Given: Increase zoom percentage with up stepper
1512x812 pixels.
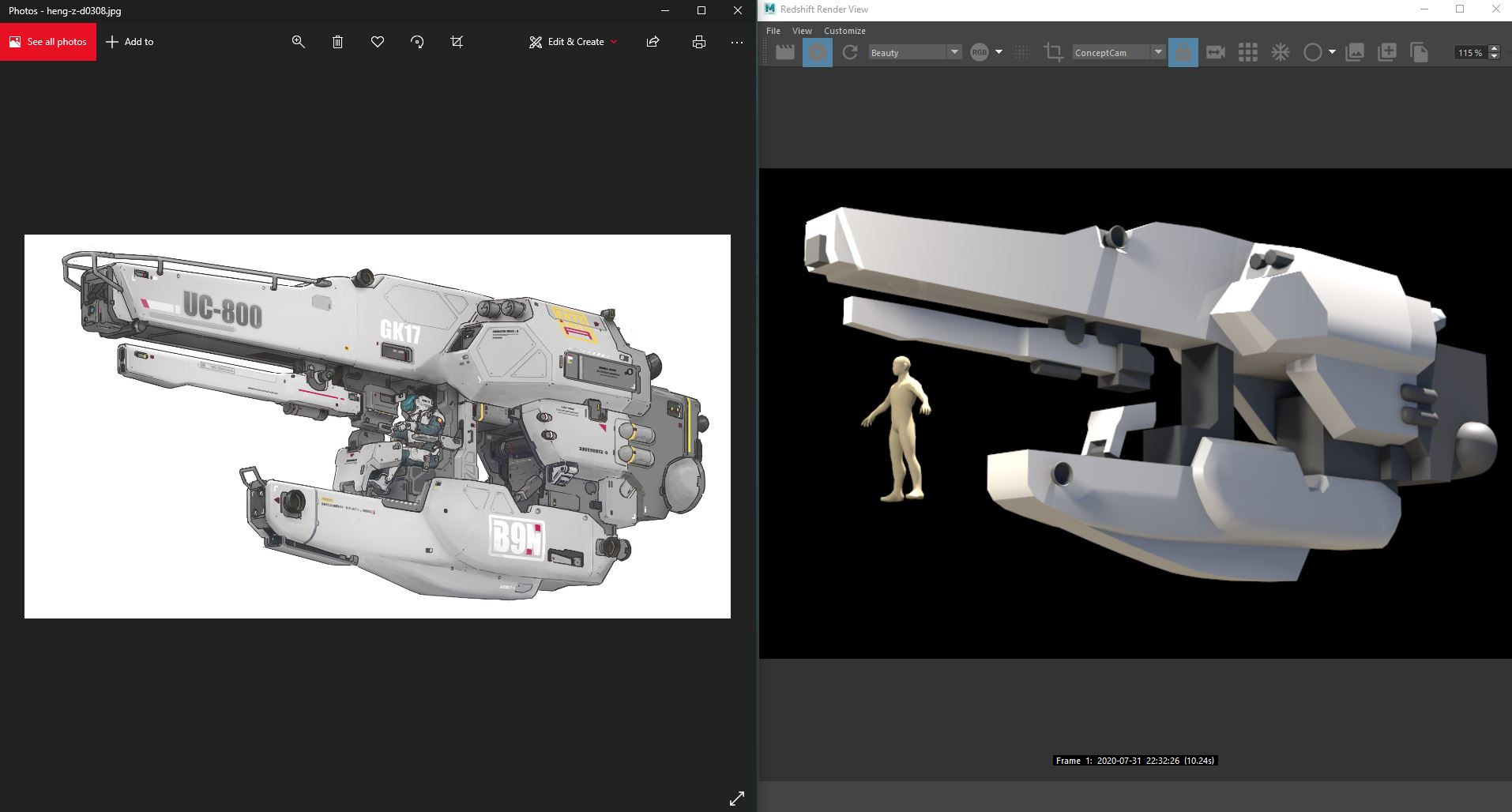Looking at the screenshot, I should pyautogui.click(x=1494, y=48).
